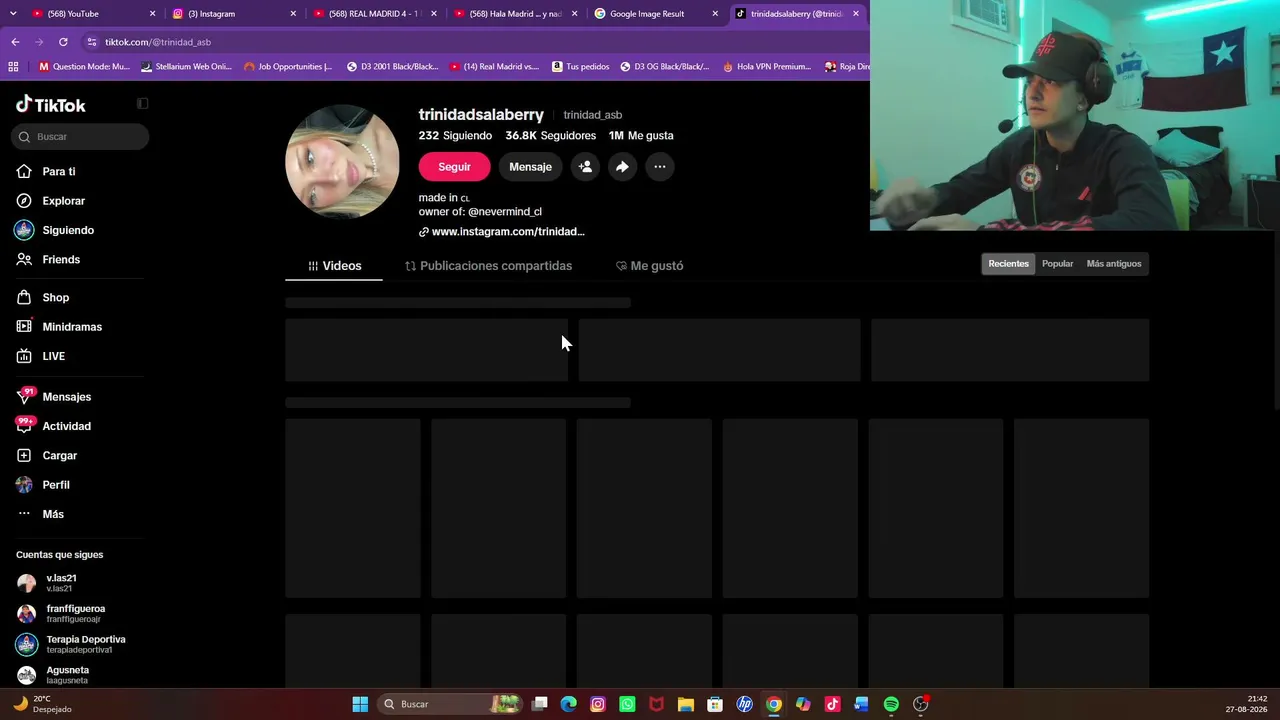
Task: Open Spotify from the taskbar
Action: click(891, 704)
